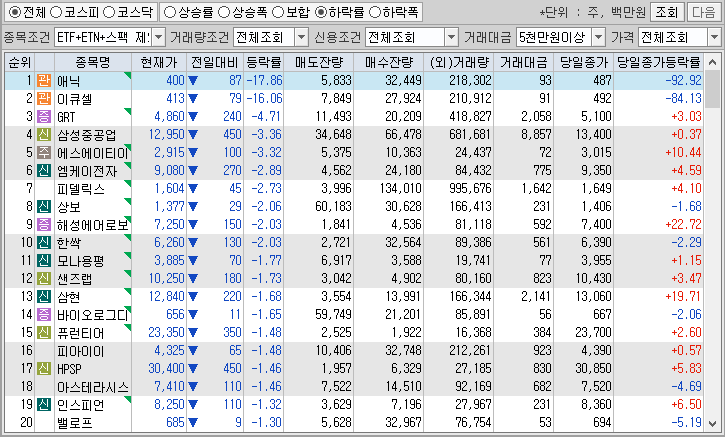Viewport: 725px width, 437px height.
Task: Sort by 순위 column header
Action: point(20,62)
